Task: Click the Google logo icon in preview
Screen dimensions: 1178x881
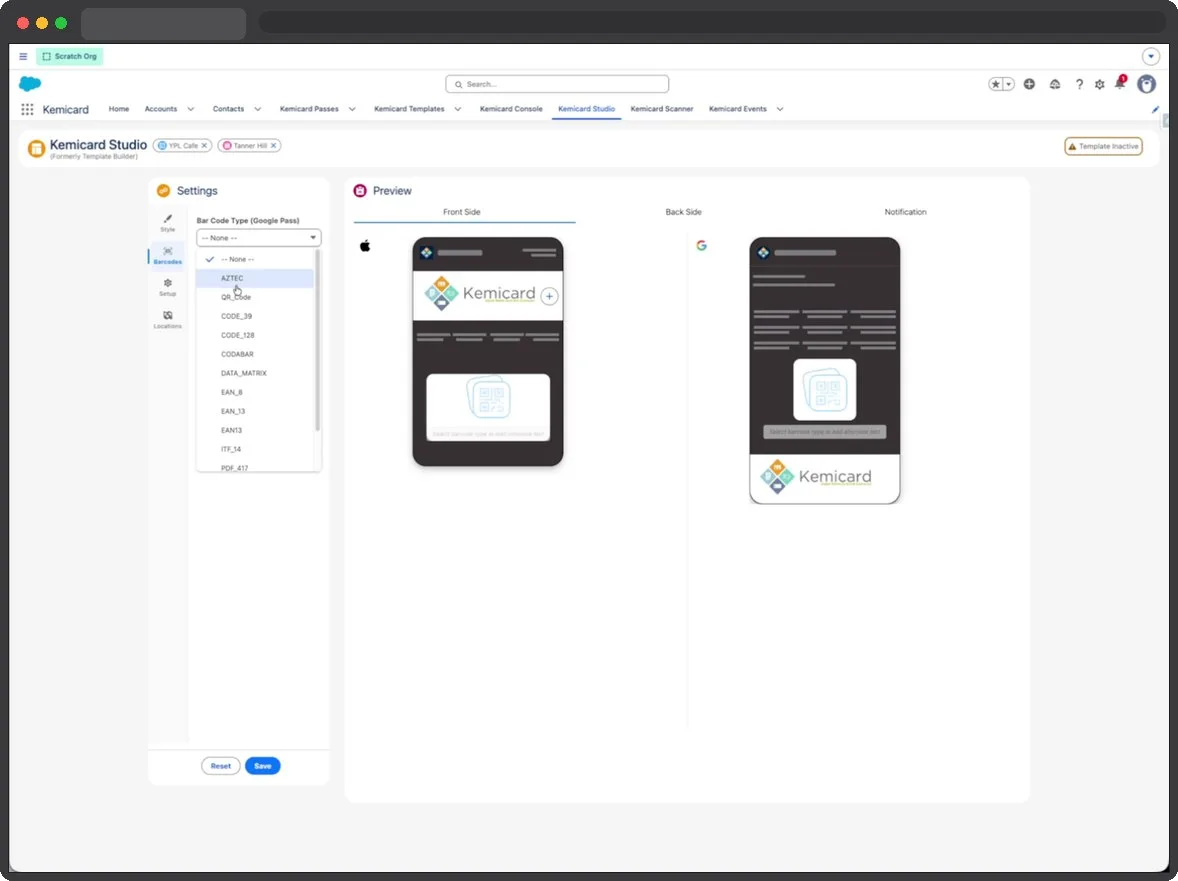Action: point(701,246)
